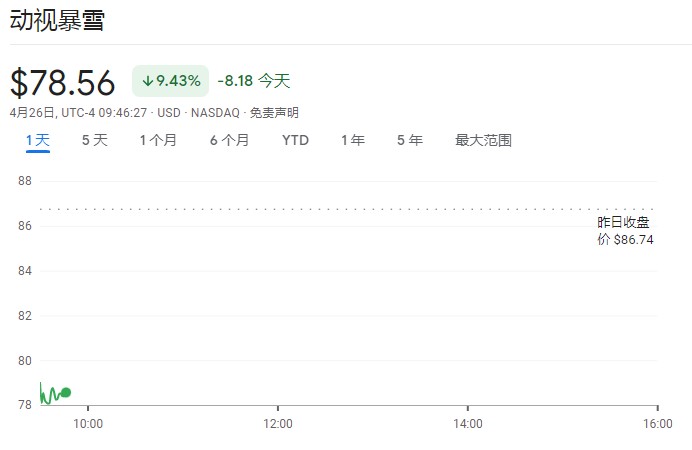Click the NASDAQ exchange text

(x=215, y=113)
